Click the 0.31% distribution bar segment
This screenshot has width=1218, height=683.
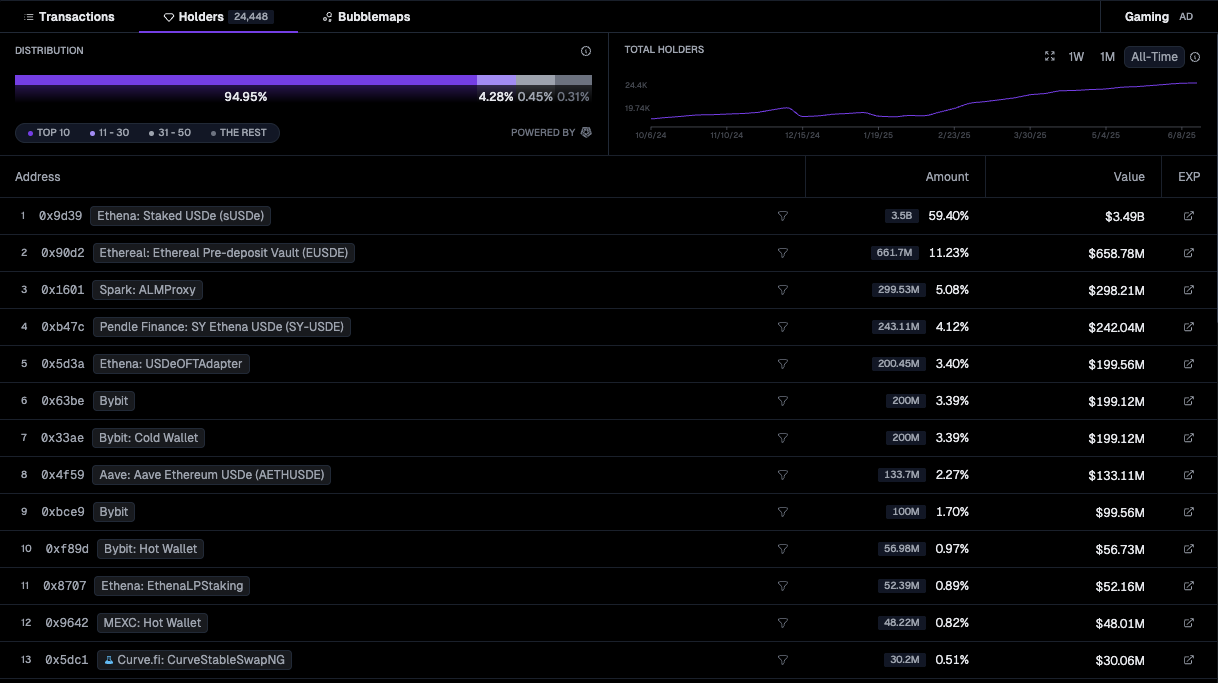click(573, 80)
